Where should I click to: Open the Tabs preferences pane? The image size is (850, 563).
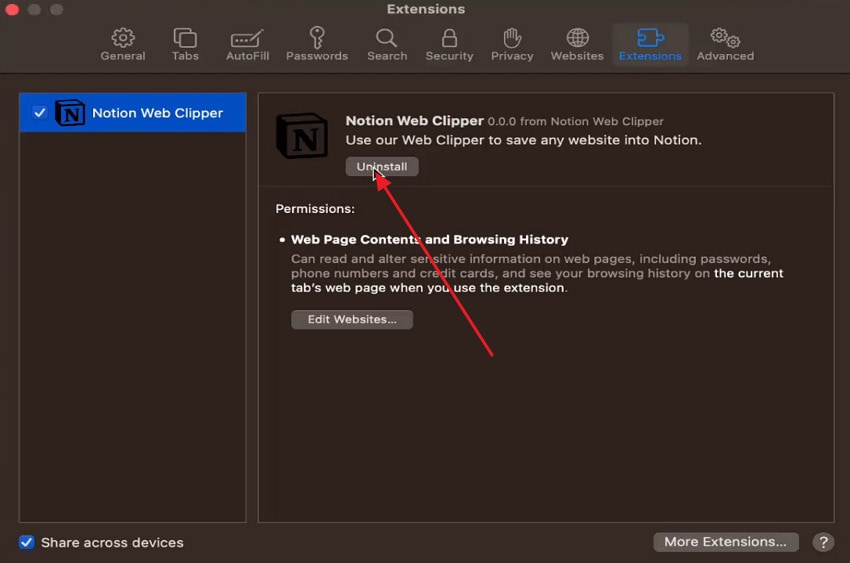pos(185,44)
